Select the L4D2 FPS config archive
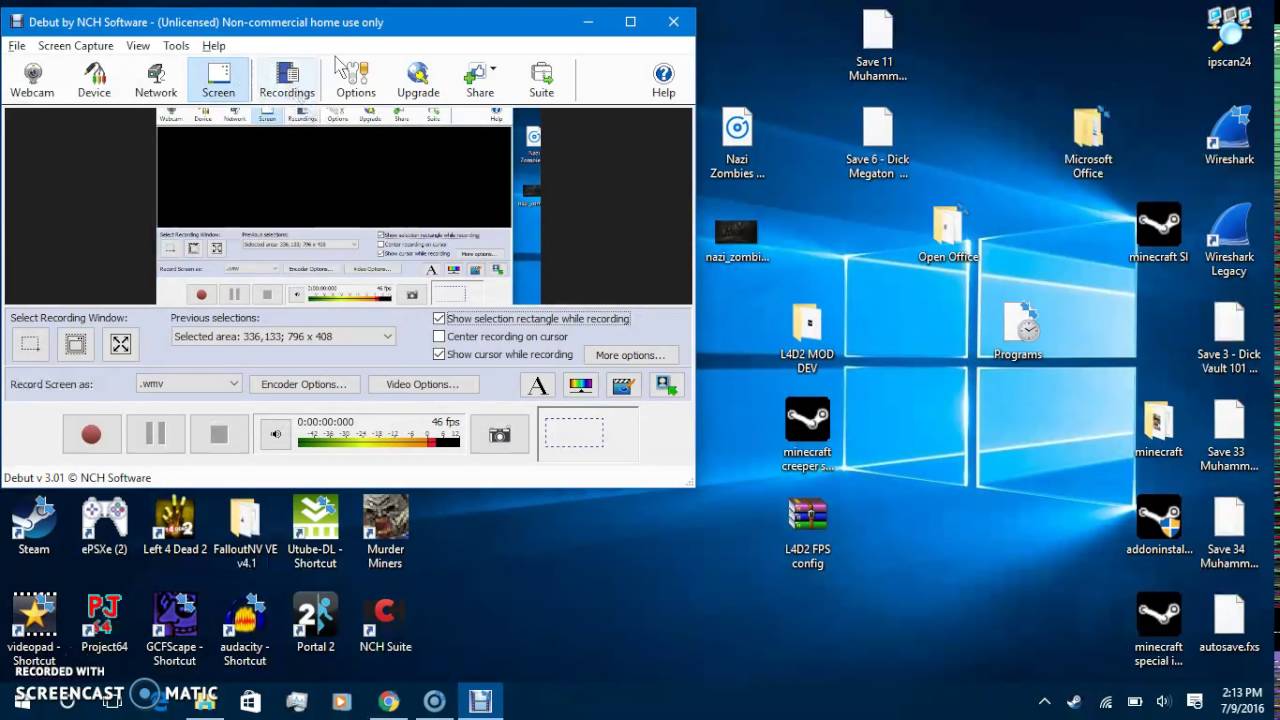Image resolution: width=1280 pixels, height=720 pixels. pyautogui.click(x=807, y=533)
